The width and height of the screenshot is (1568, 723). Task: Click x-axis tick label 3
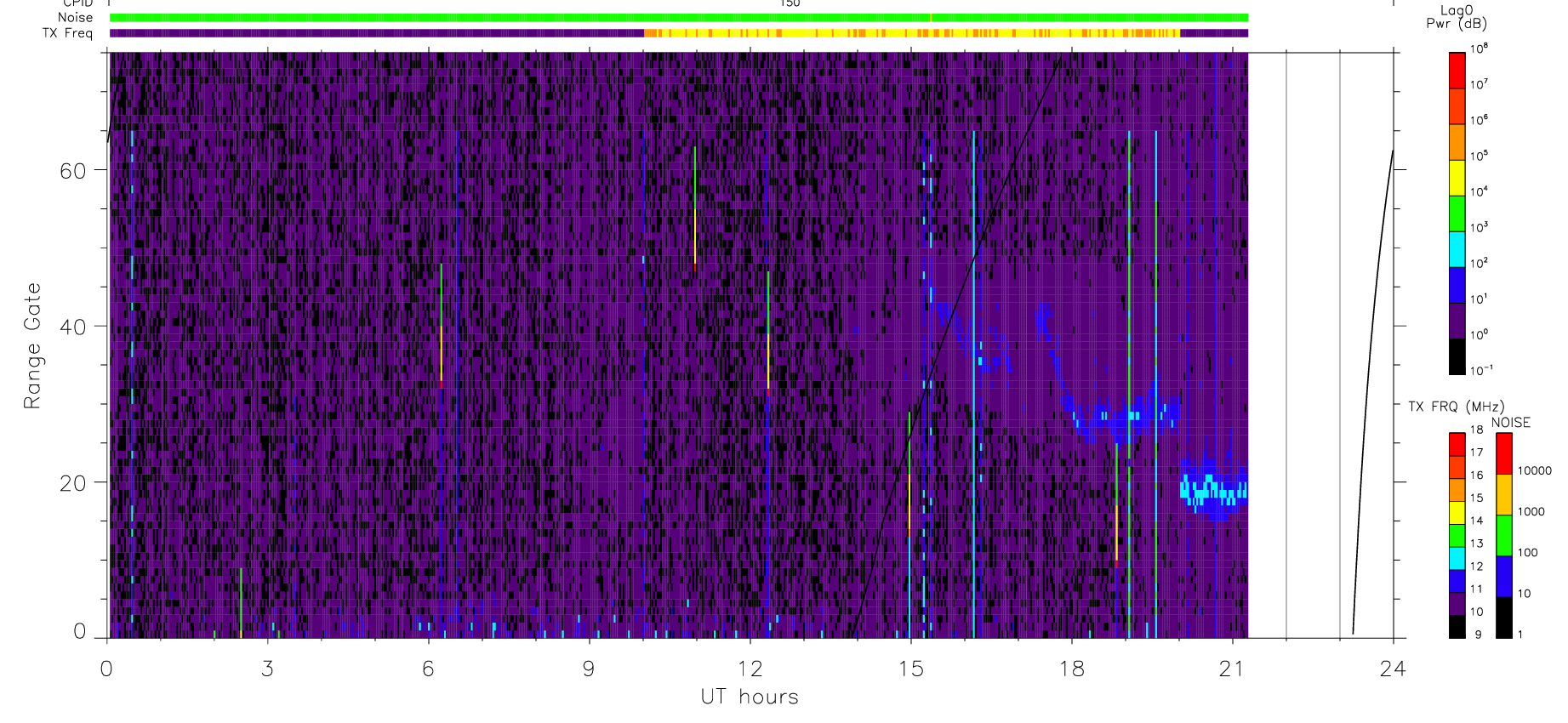pos(268,669)
